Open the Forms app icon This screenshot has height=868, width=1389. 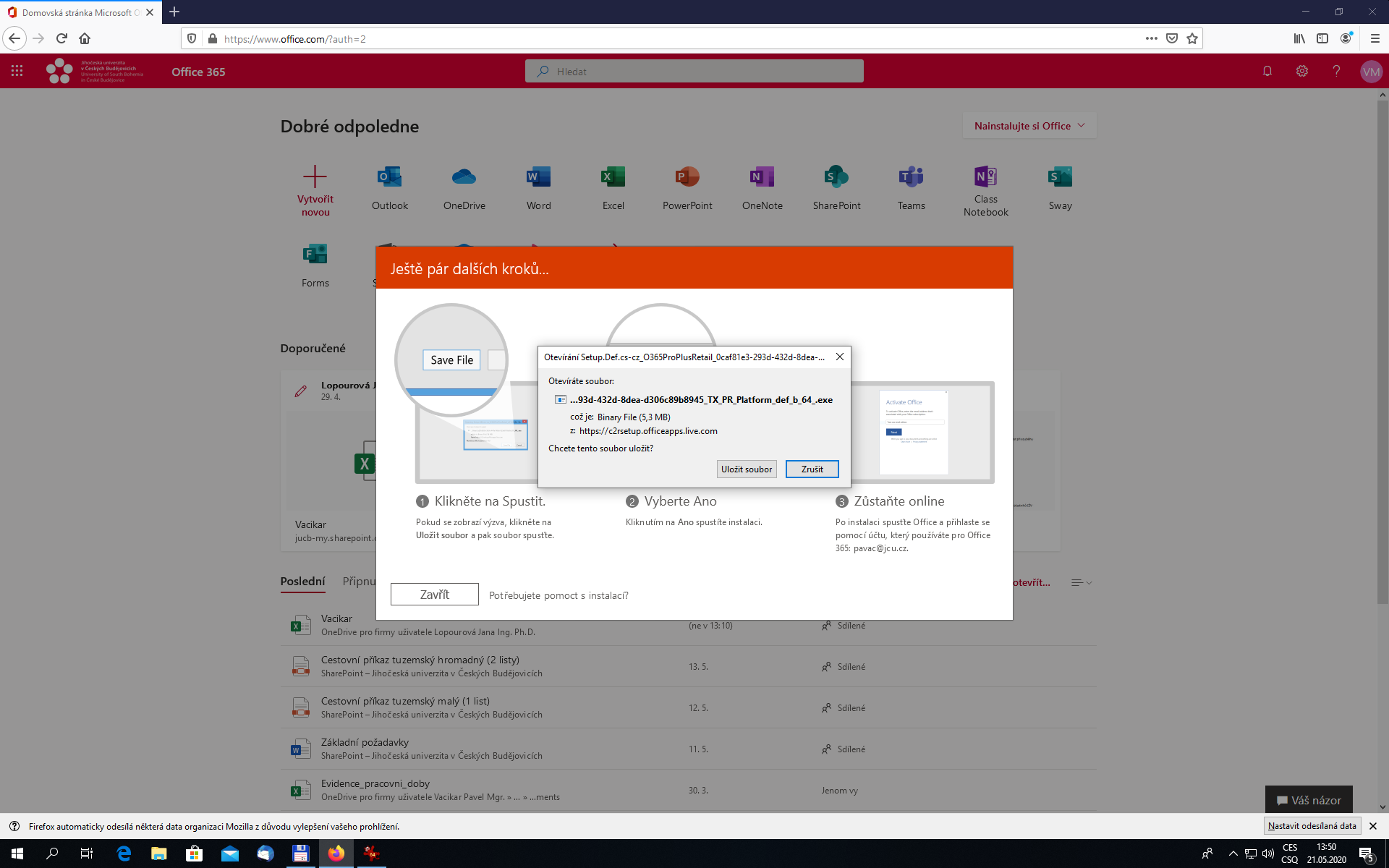[x=315, y=255]
